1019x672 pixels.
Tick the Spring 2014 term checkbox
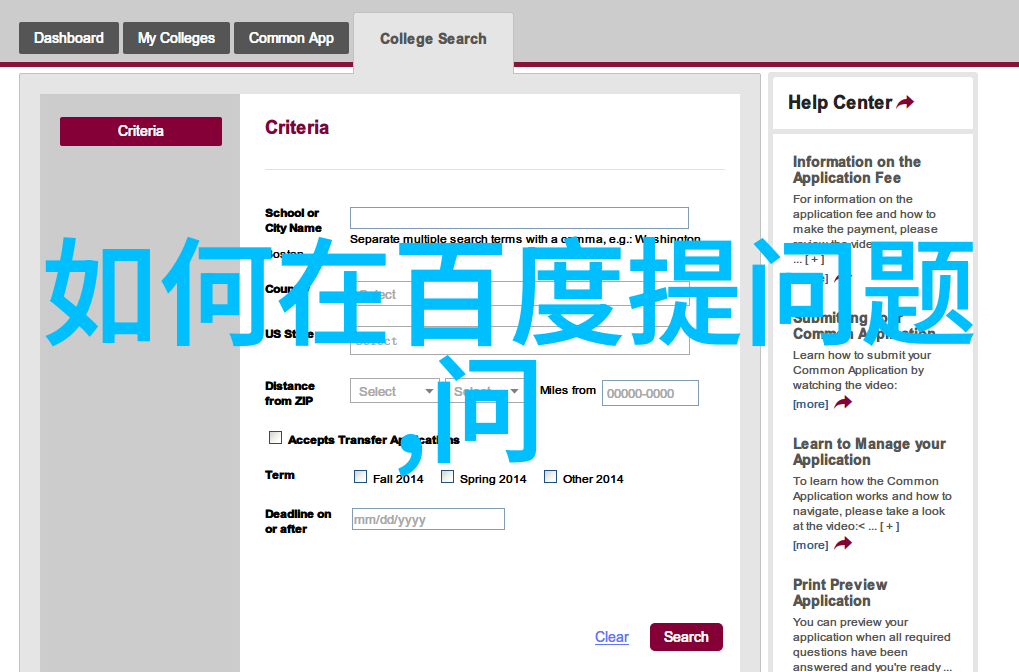click(x=448, y=477)
